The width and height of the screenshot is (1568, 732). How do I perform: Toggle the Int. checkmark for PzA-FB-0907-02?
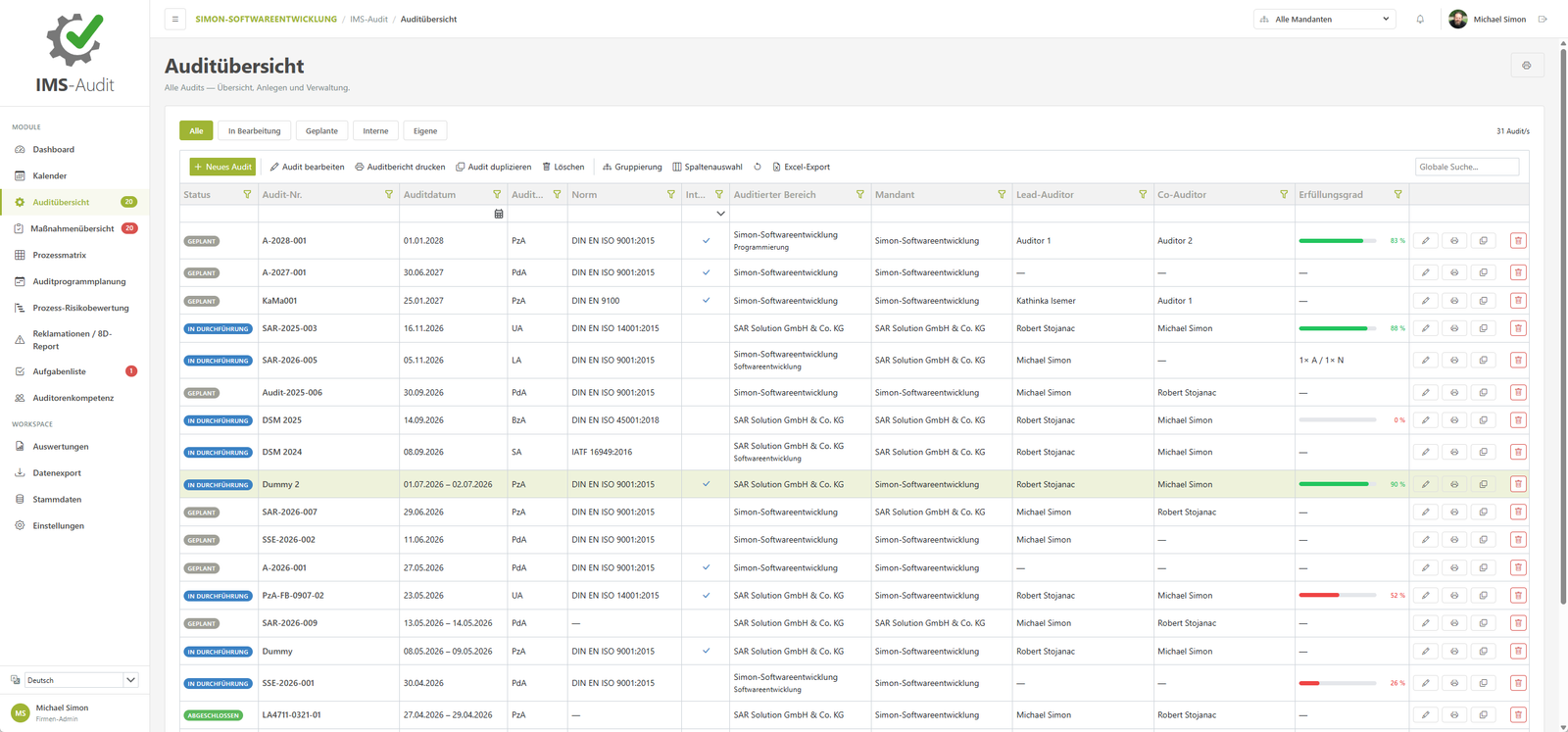707,596
